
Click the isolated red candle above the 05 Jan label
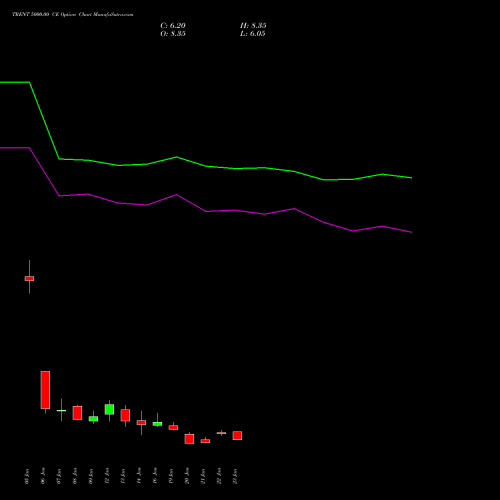(29, 278)
